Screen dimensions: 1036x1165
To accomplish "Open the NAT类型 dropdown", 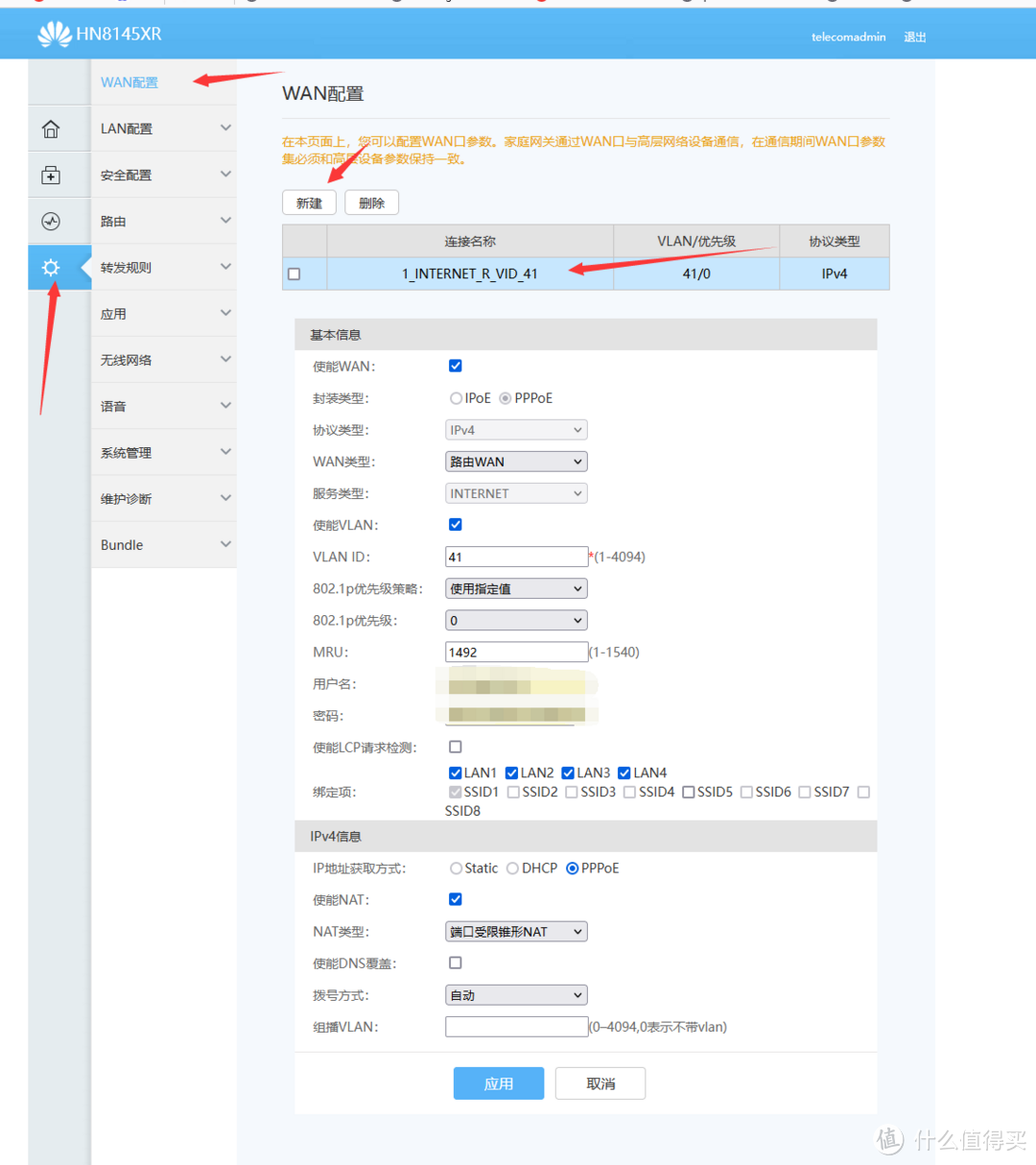I will point(515,931).
